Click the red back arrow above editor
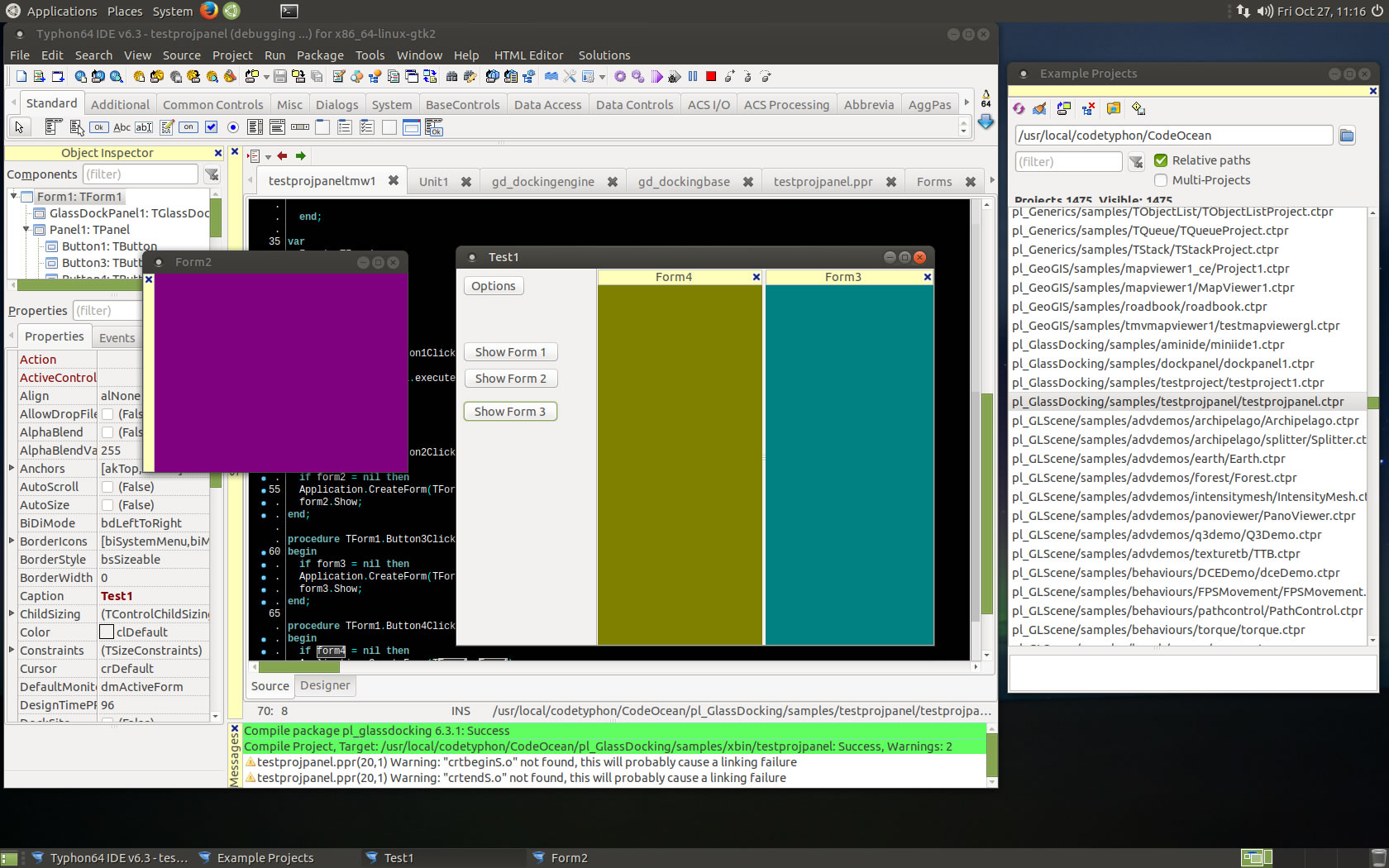This screenshot has width=1389, height=868. [x=282, y=155]
